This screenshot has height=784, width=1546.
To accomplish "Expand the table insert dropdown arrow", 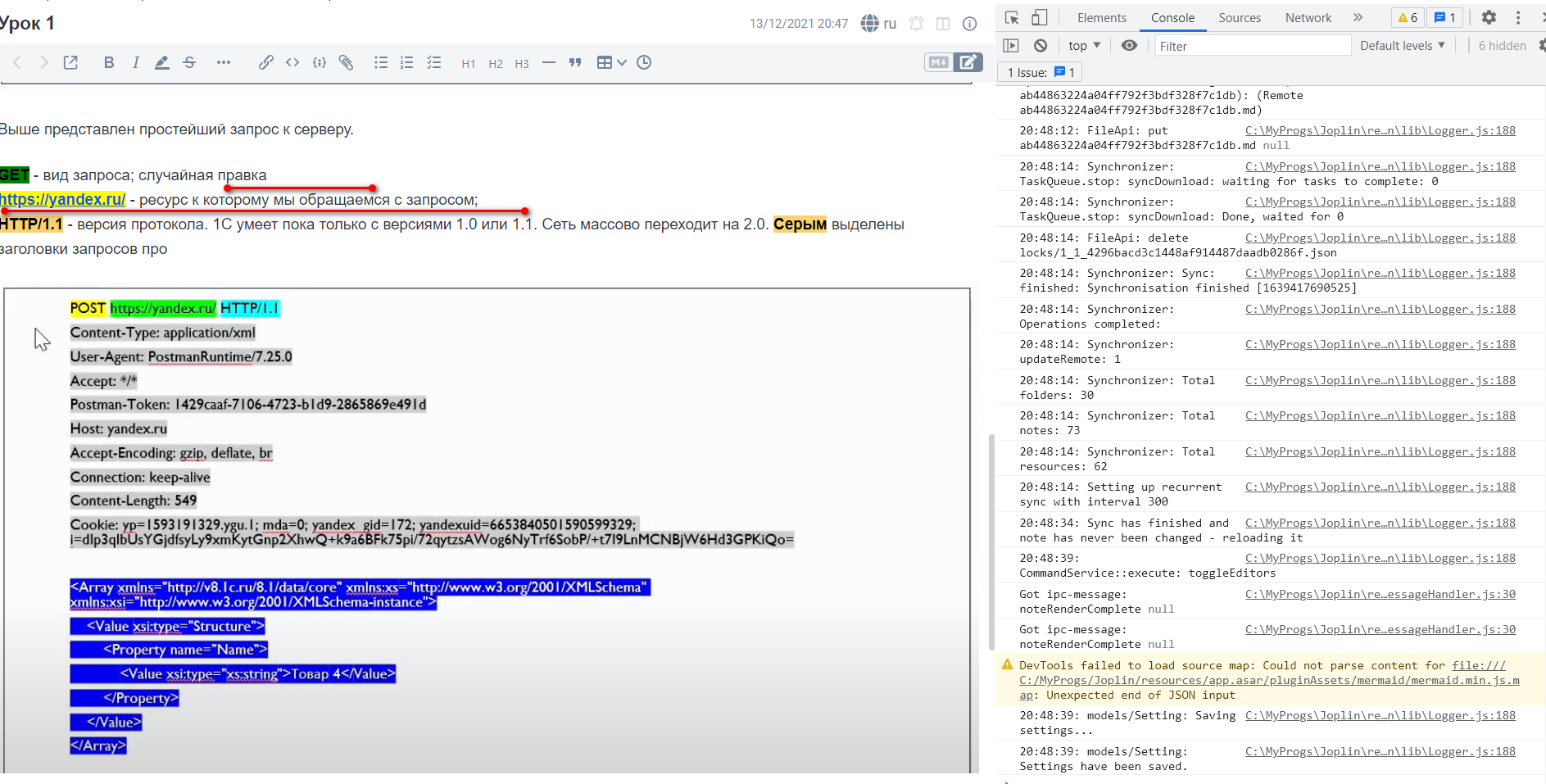I will tap(621, 62).
